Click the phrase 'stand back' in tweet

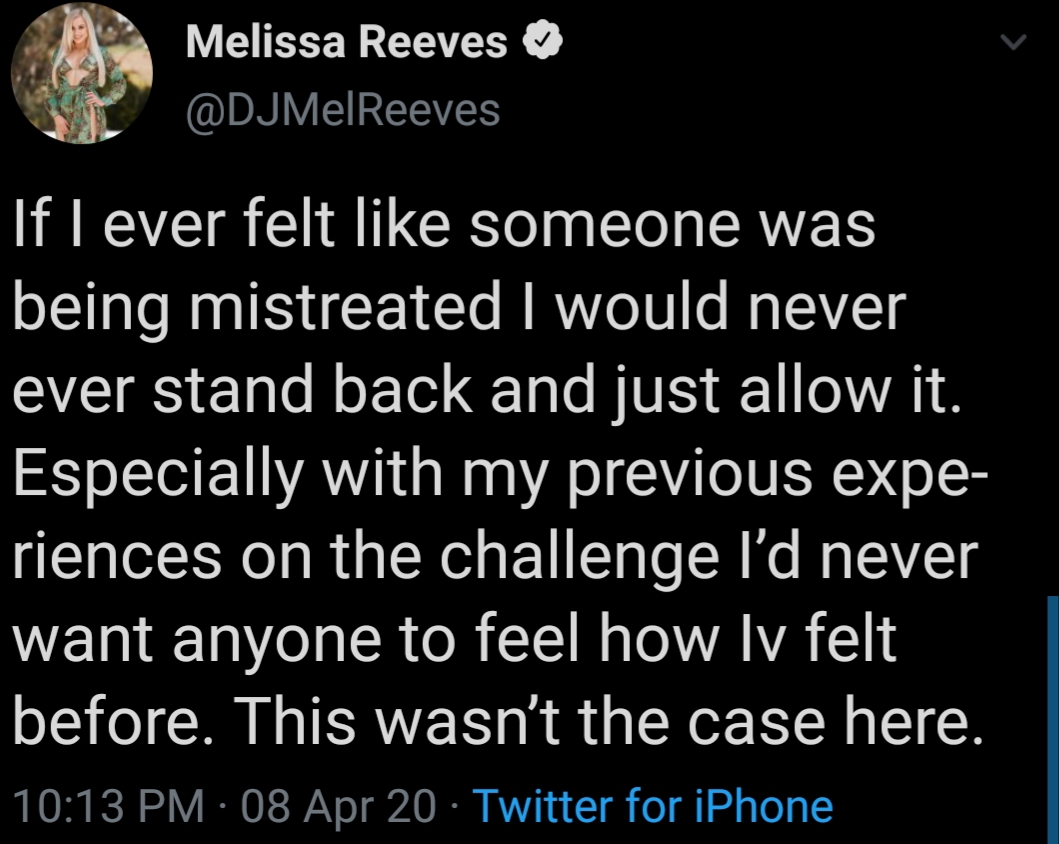313,390
